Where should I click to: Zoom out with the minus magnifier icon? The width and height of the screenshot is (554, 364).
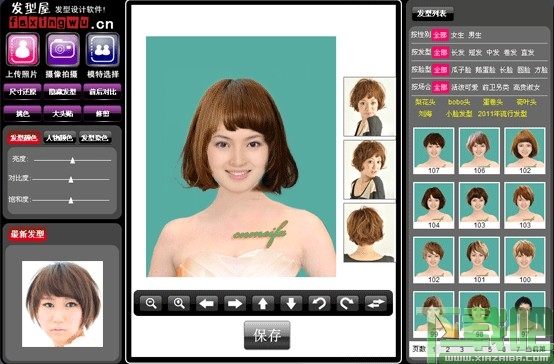151,303
